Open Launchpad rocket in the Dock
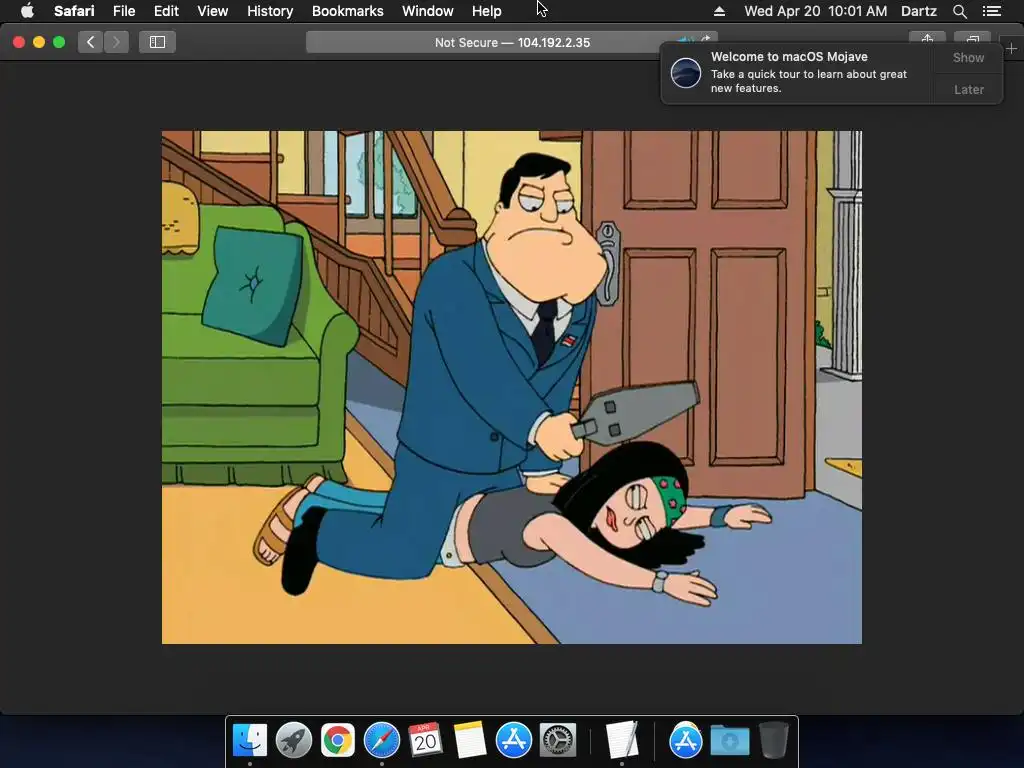The width and height of the screenshot is (1024, 768). [293, 741]
